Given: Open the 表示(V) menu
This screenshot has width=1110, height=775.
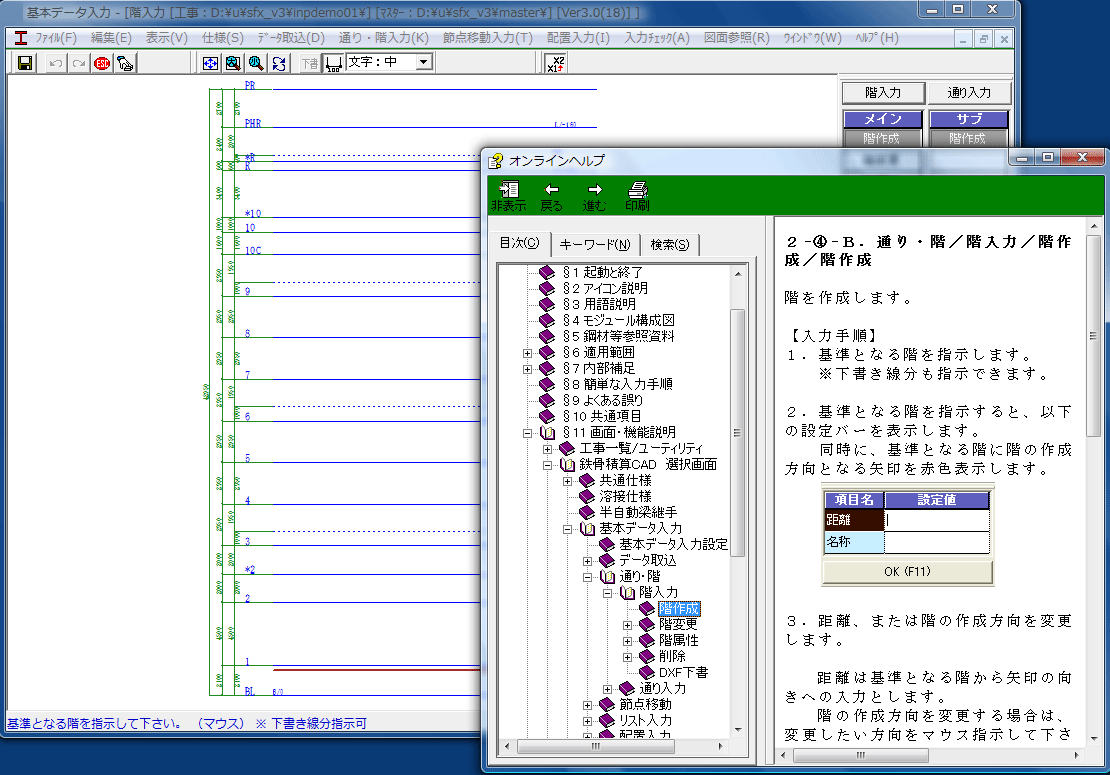Looking at the screenshot, I should click(166, 38).
